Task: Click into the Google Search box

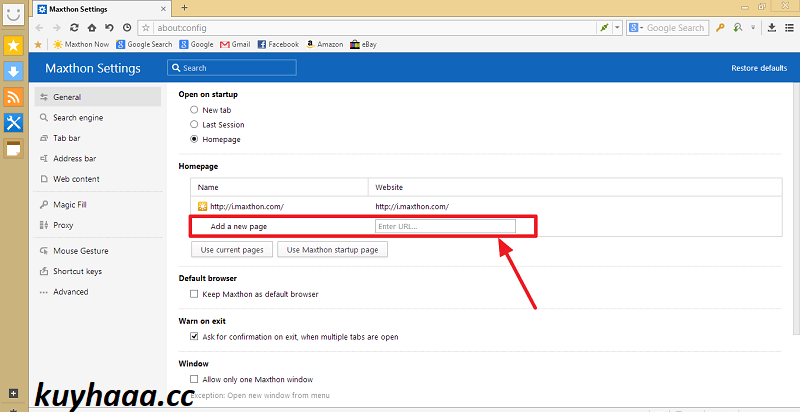Action: coord(676,28)
